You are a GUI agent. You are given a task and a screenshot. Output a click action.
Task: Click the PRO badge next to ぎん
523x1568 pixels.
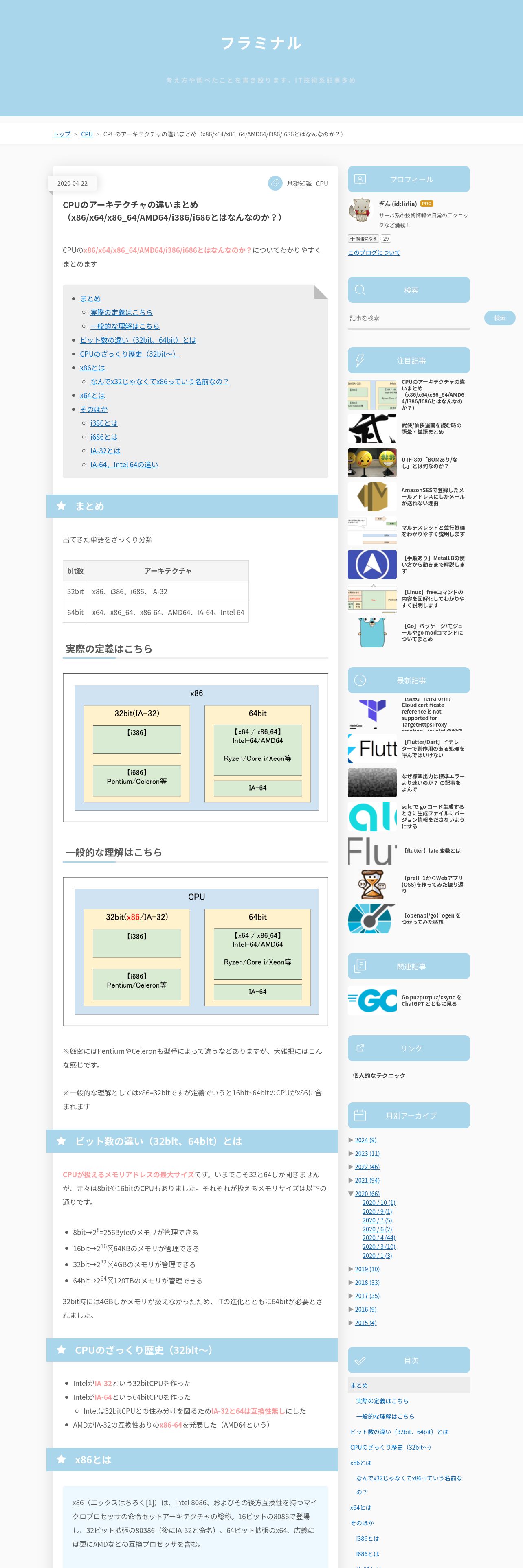426,204
